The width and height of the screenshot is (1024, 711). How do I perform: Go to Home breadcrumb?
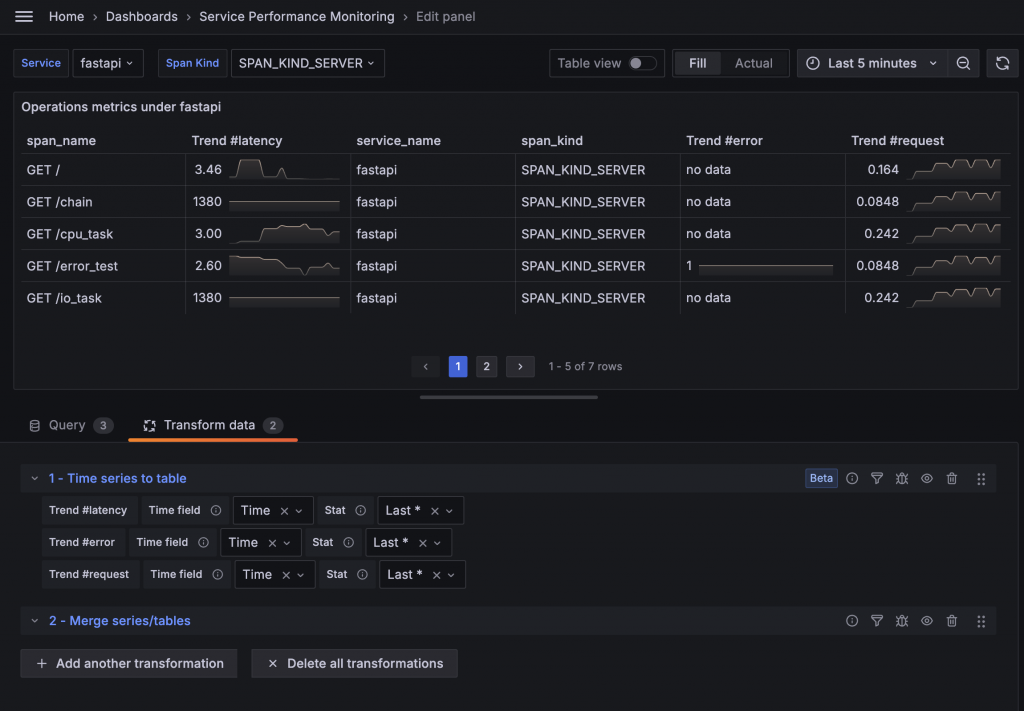tap(67, 16)
